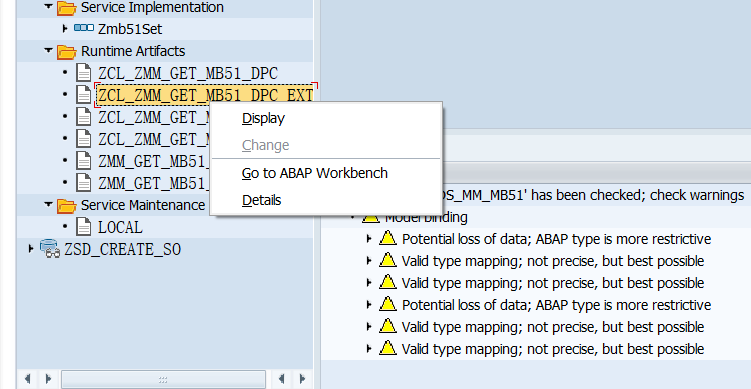
Task: Expand last Valid type mapping warning
Action: tap(369, 348)
